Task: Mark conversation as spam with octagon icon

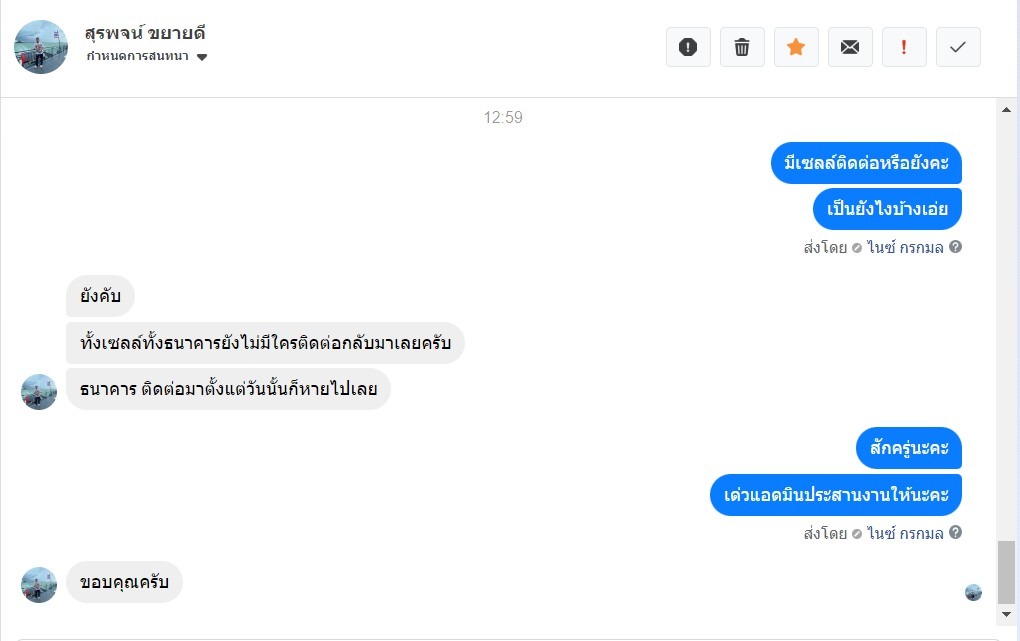Action: click(688, 47)
